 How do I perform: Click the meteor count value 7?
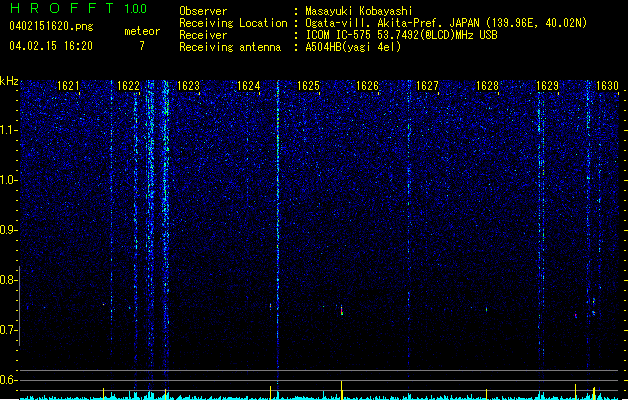tap(142, 46)
